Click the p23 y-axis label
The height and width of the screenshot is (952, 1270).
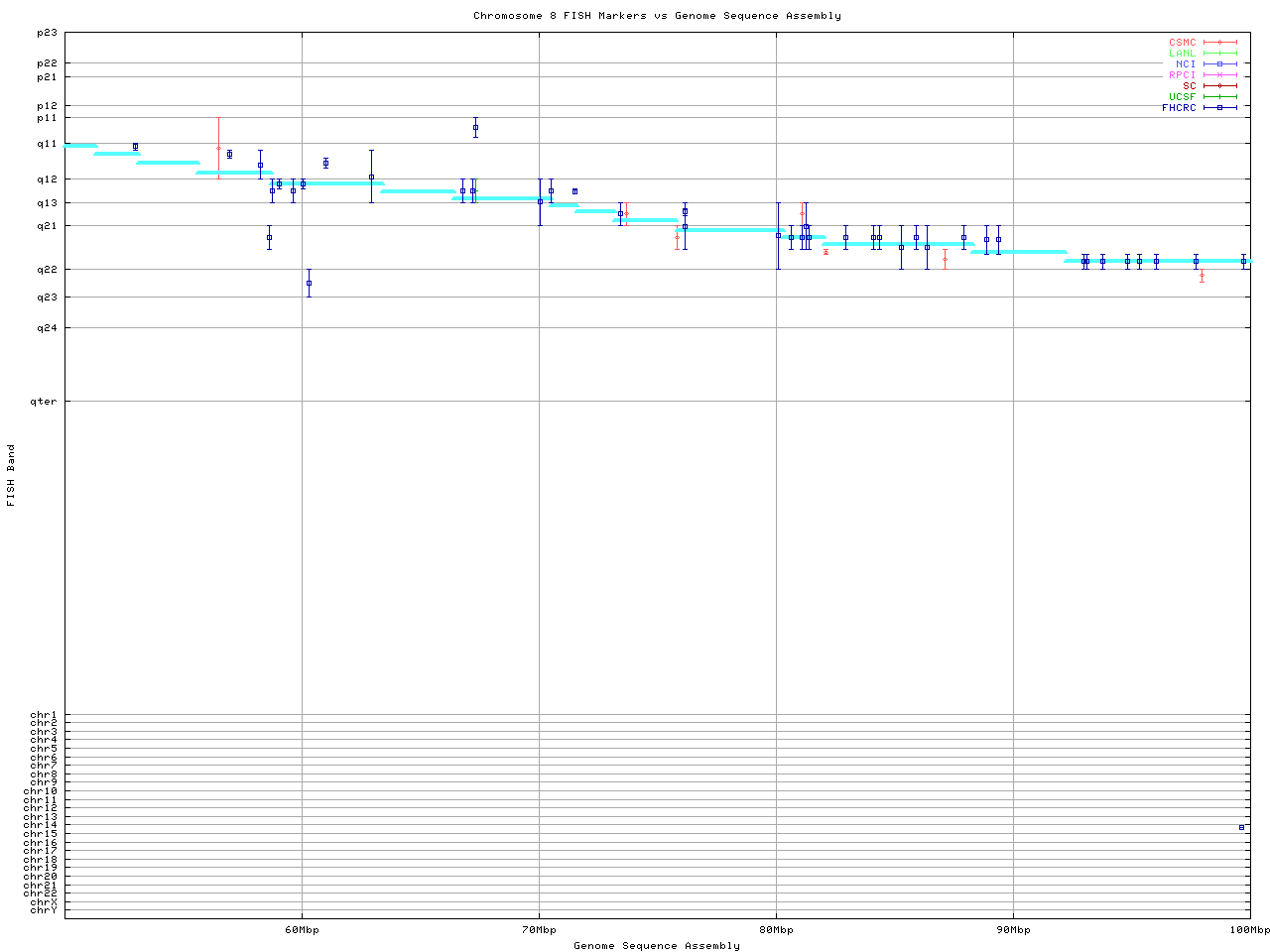point(47,33)
